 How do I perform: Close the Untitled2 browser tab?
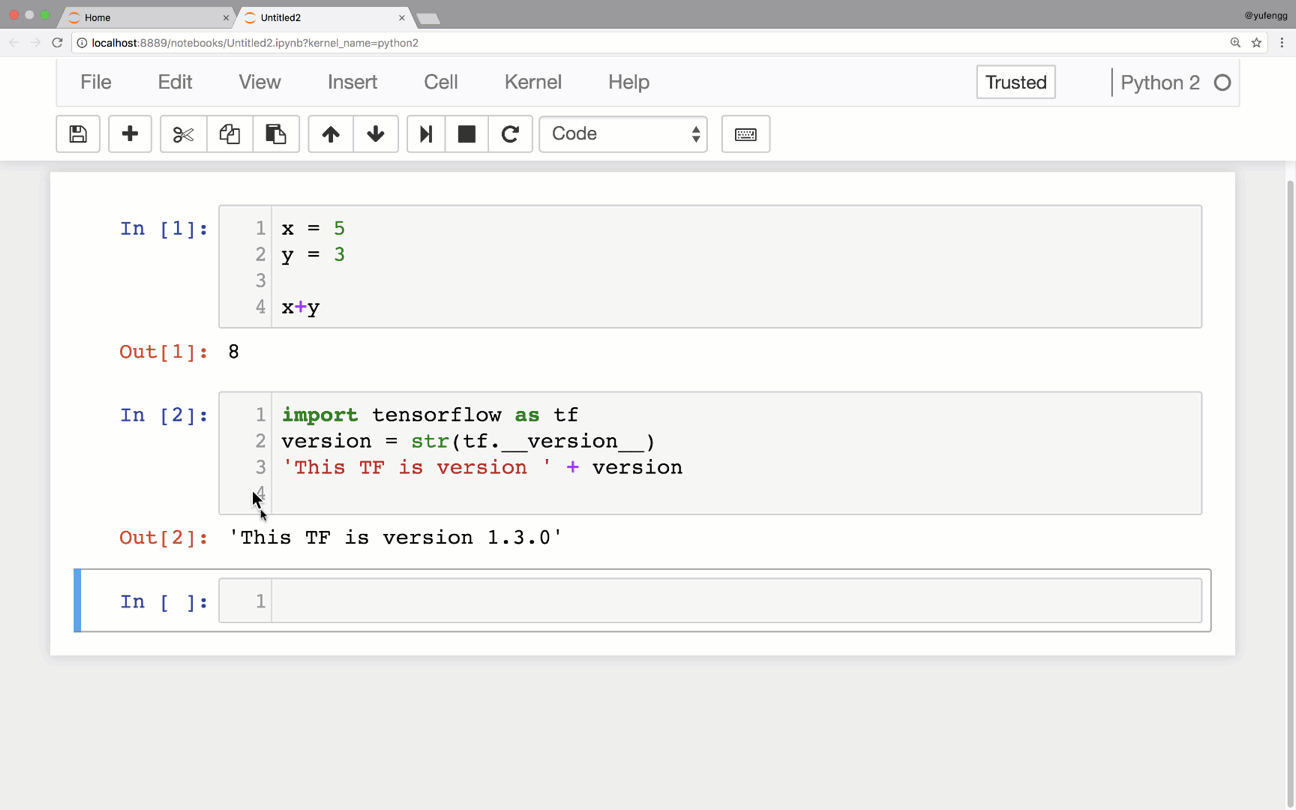tap(402, 18)
